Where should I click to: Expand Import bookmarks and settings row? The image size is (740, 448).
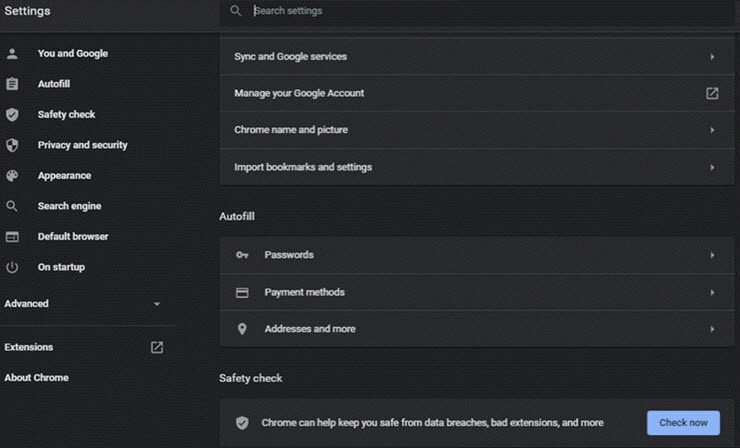pyautogui.click(x=712, y=167)
